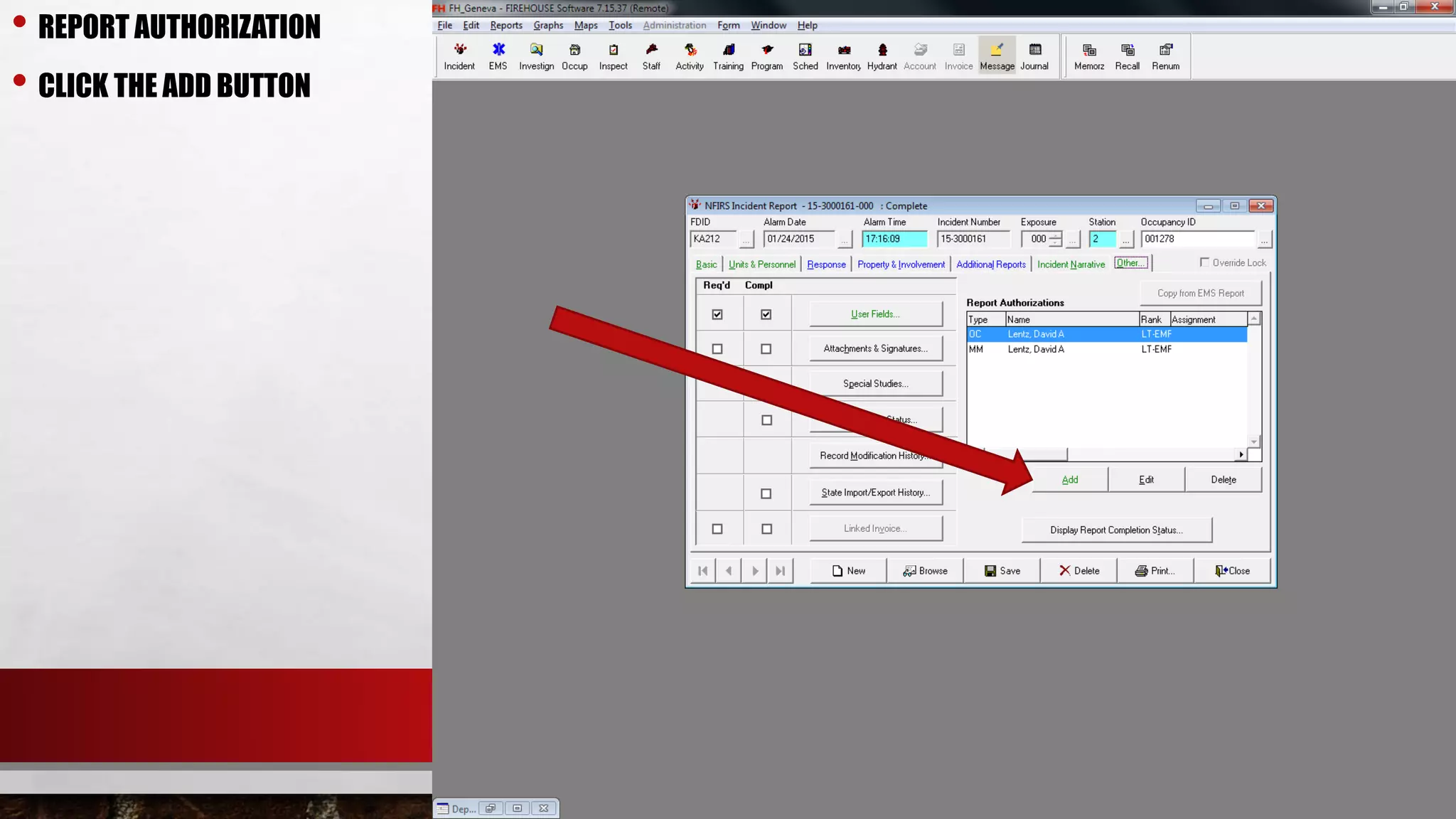Open the Reports menu
The height and width of the screenshot is (819, 1456).
(505, 25)
